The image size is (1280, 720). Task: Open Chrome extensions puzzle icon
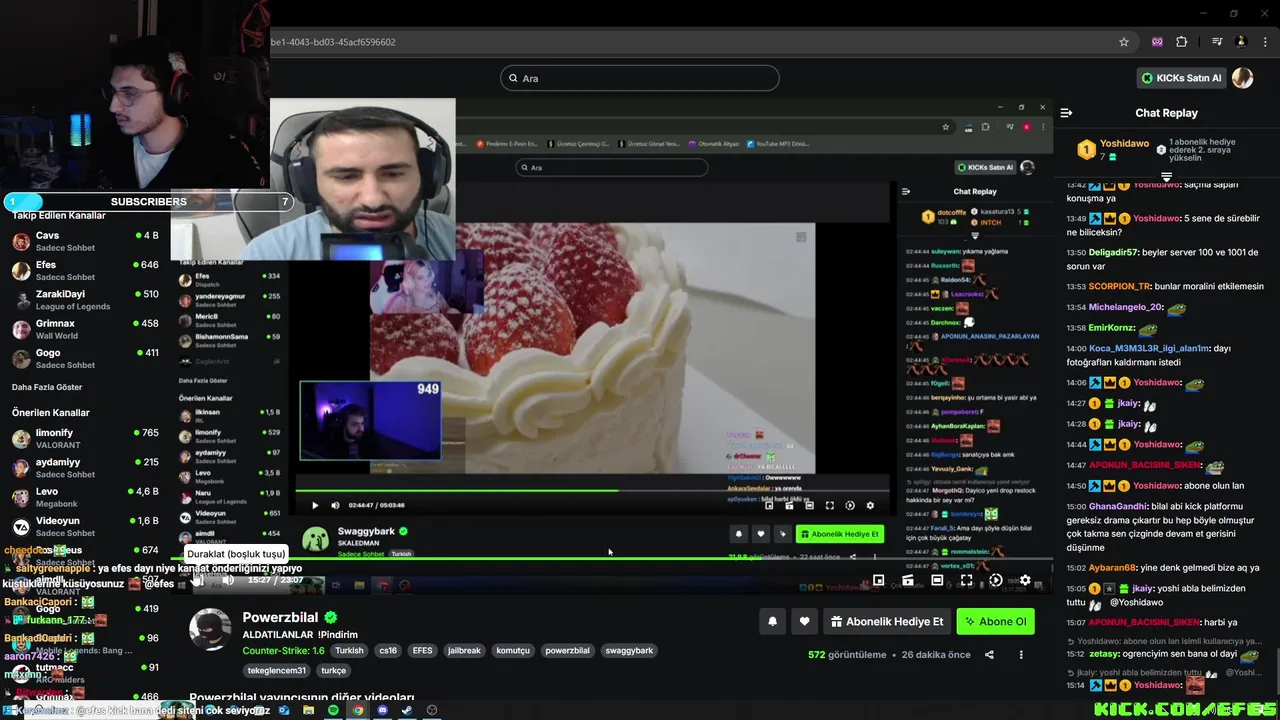click(1182, 42)
